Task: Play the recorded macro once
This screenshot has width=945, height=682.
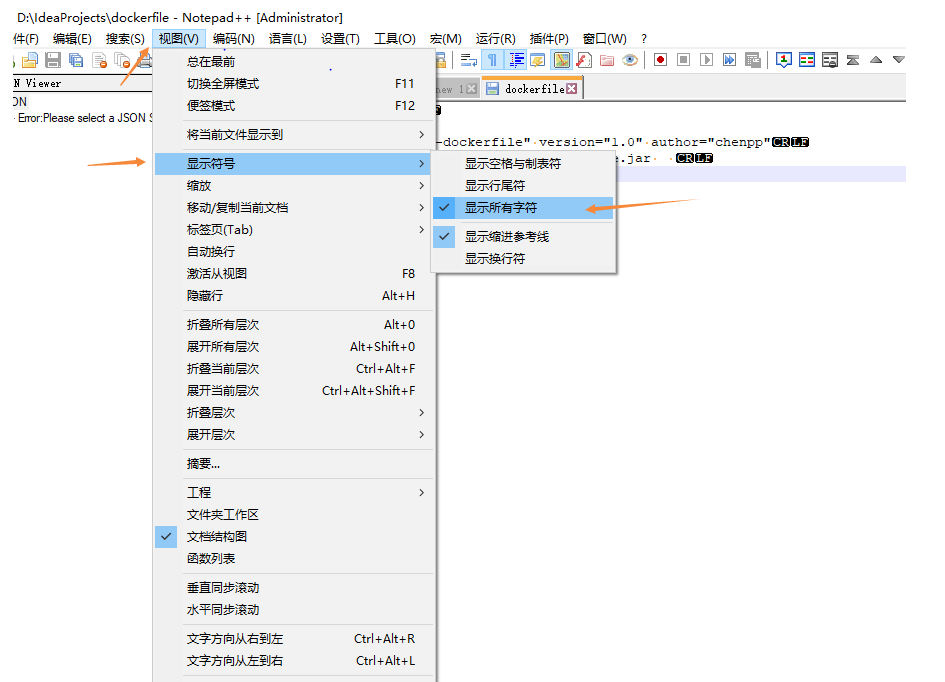Action: click(x=708, y=60)
